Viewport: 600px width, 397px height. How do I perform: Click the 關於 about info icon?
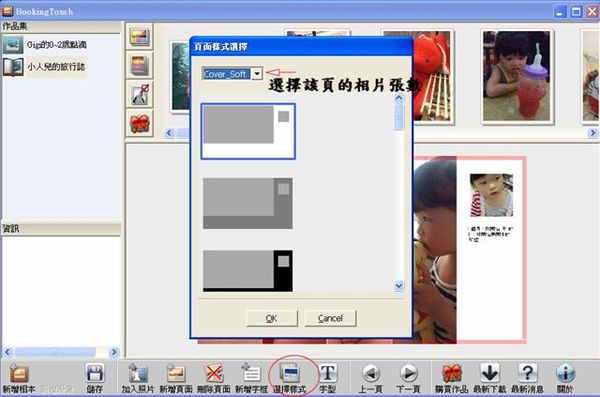click(x=565, y=373)
